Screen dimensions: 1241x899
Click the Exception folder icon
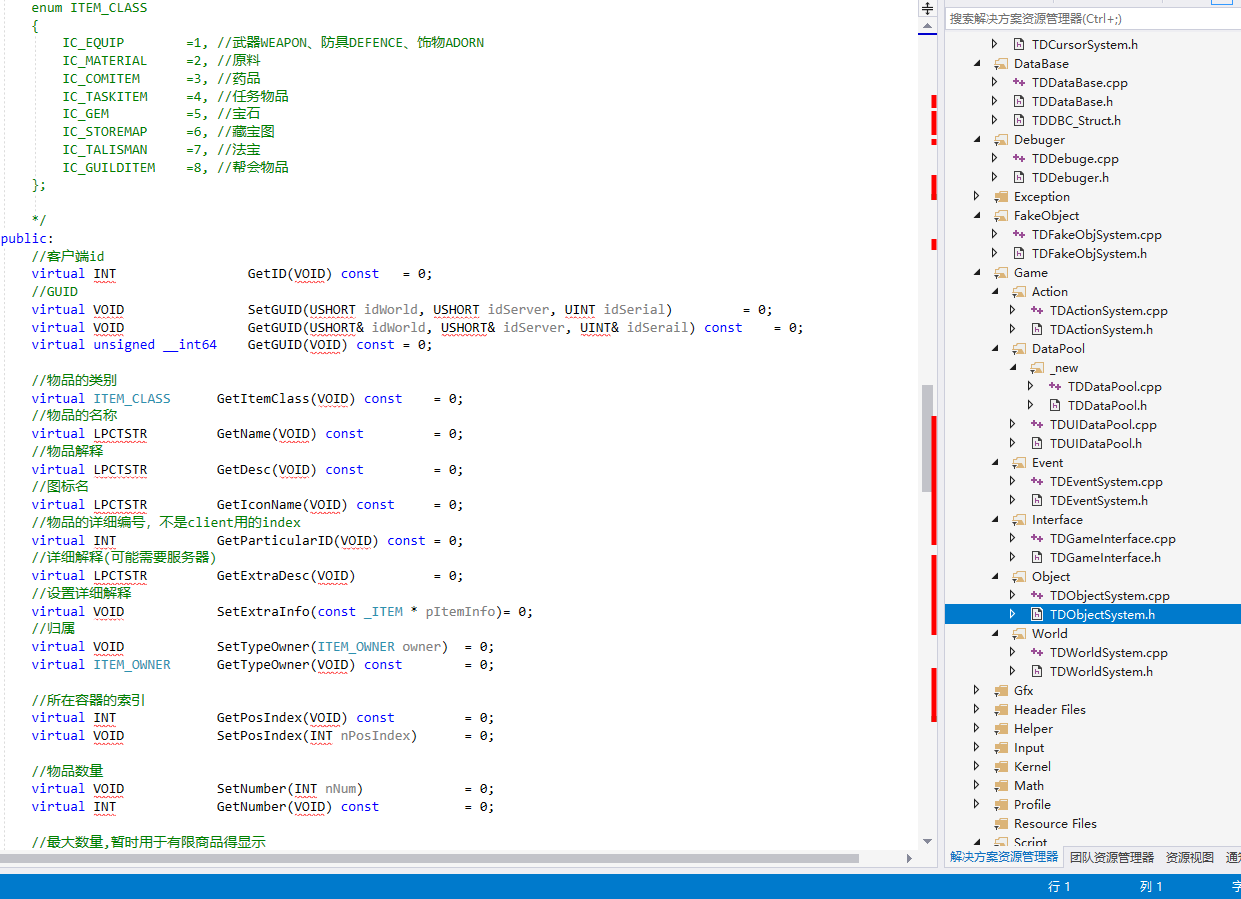point(1001,197)
